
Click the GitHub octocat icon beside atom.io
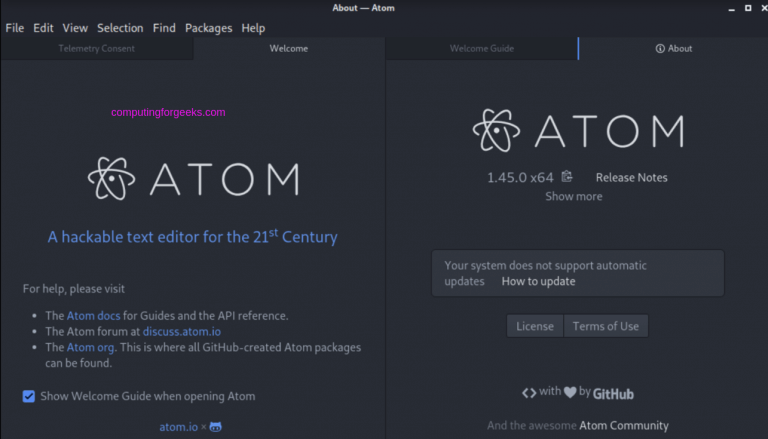[216, 427]
